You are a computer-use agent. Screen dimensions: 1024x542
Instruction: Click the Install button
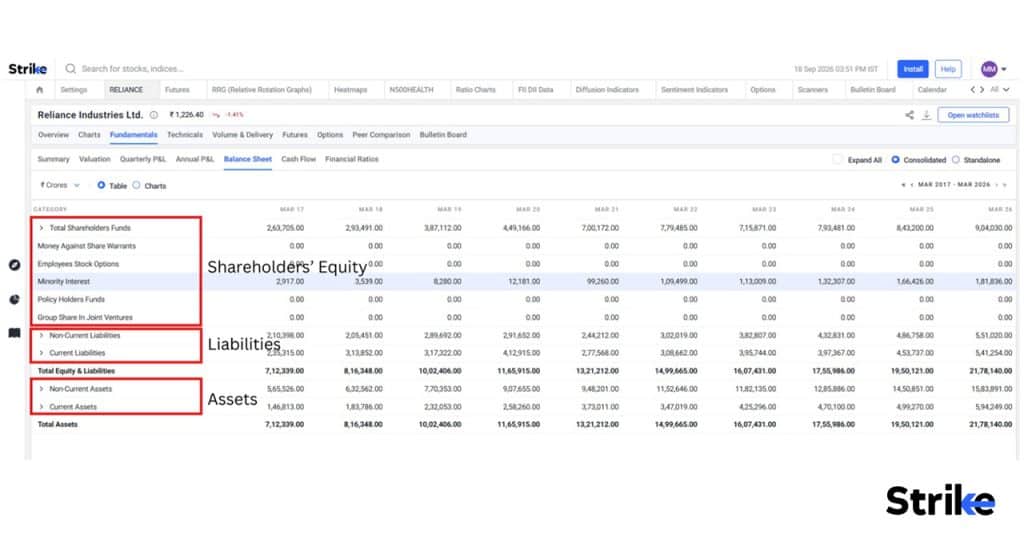click(x=912, y=69)
